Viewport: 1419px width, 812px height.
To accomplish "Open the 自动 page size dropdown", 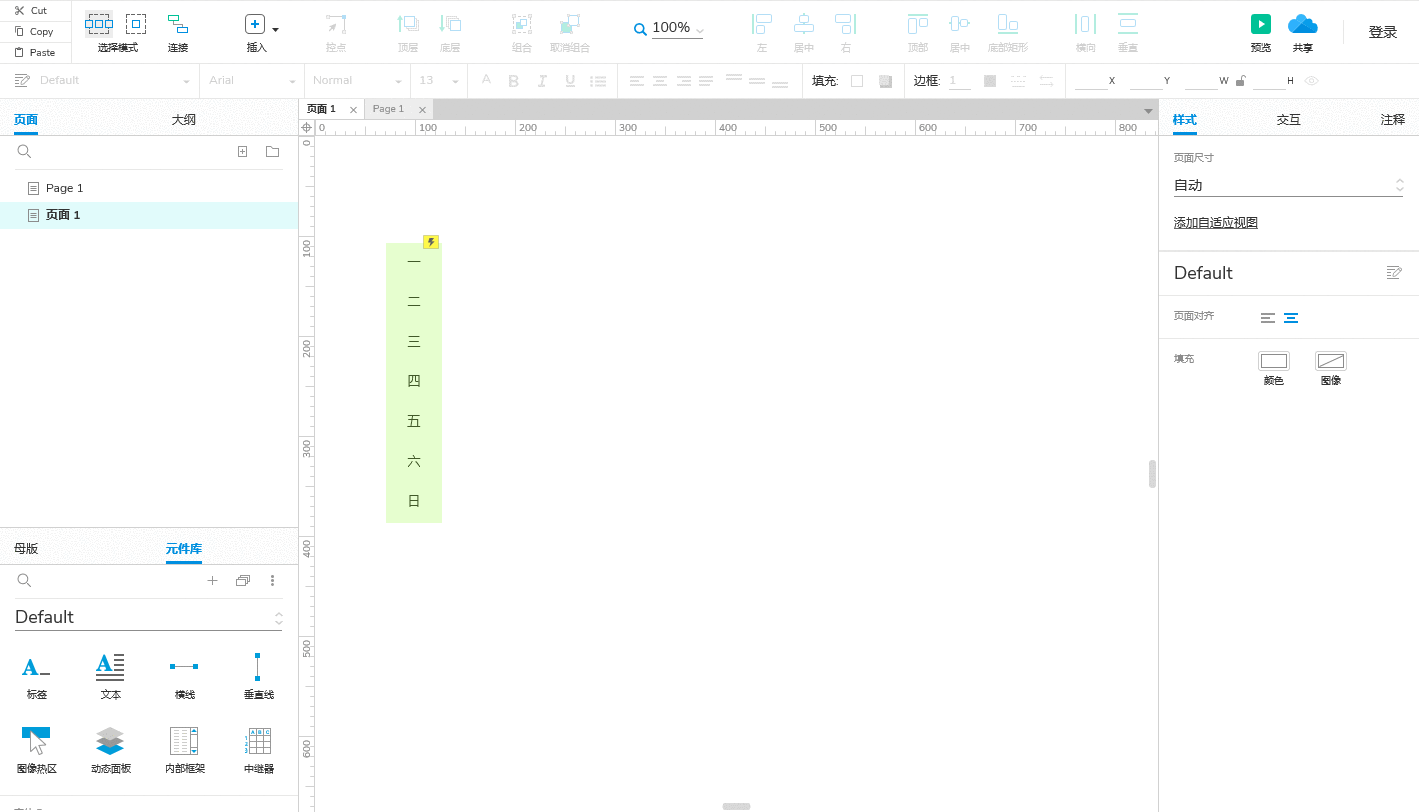I will pyautogui.click(x=1288, y=185).
